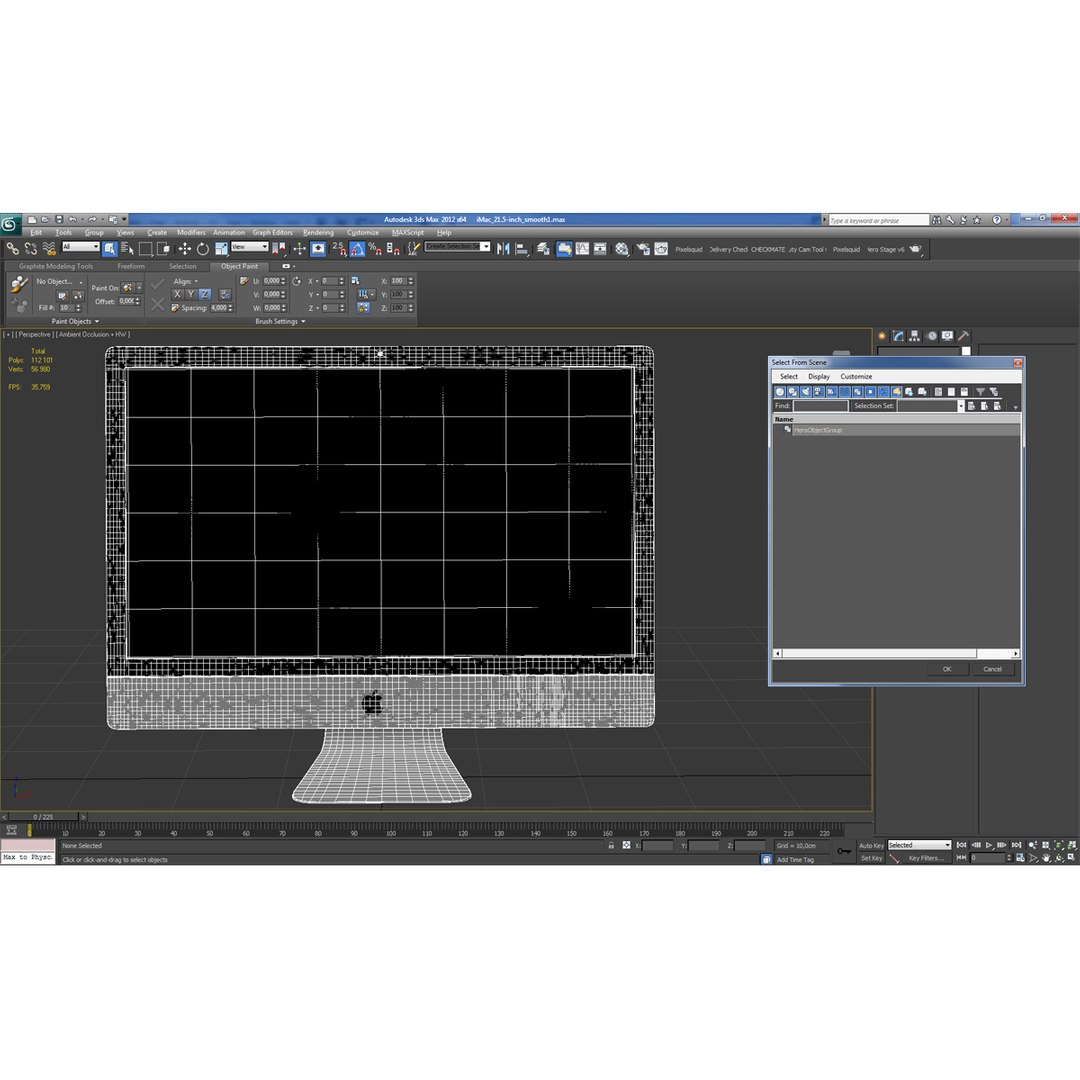Click the CHECKMATE toolbar button
The image size is (1080, 1080).
768,249
